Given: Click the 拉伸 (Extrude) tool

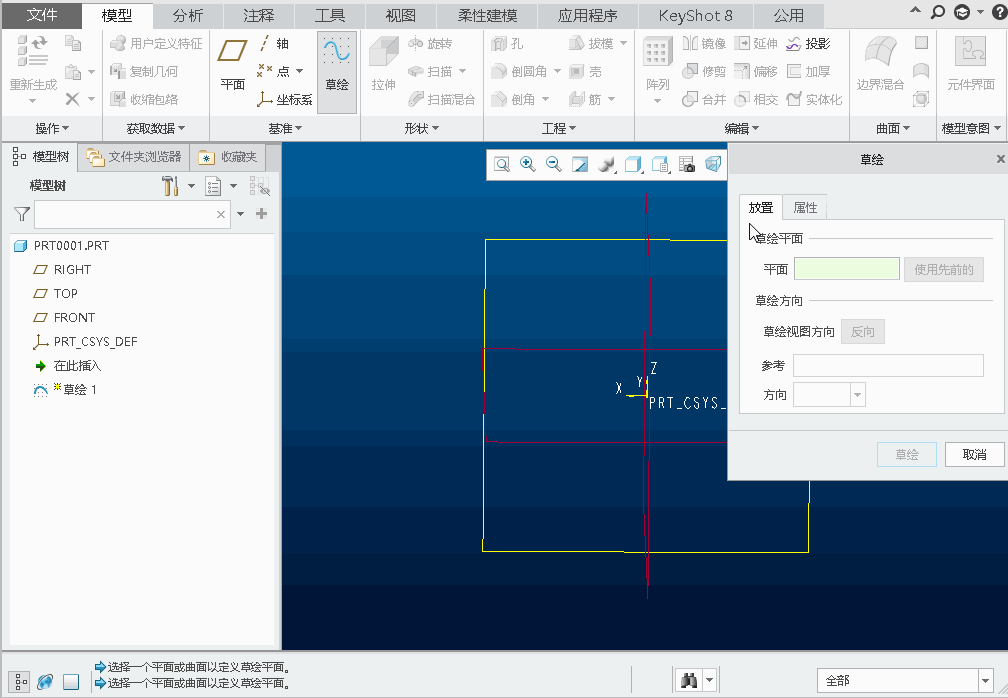Looking at the screenshot, I should 383,65.
